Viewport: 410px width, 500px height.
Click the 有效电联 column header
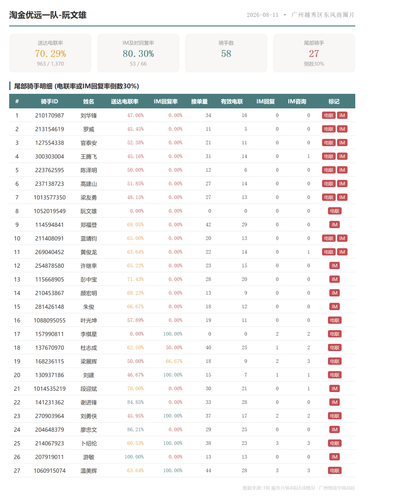tap(232, 101)
